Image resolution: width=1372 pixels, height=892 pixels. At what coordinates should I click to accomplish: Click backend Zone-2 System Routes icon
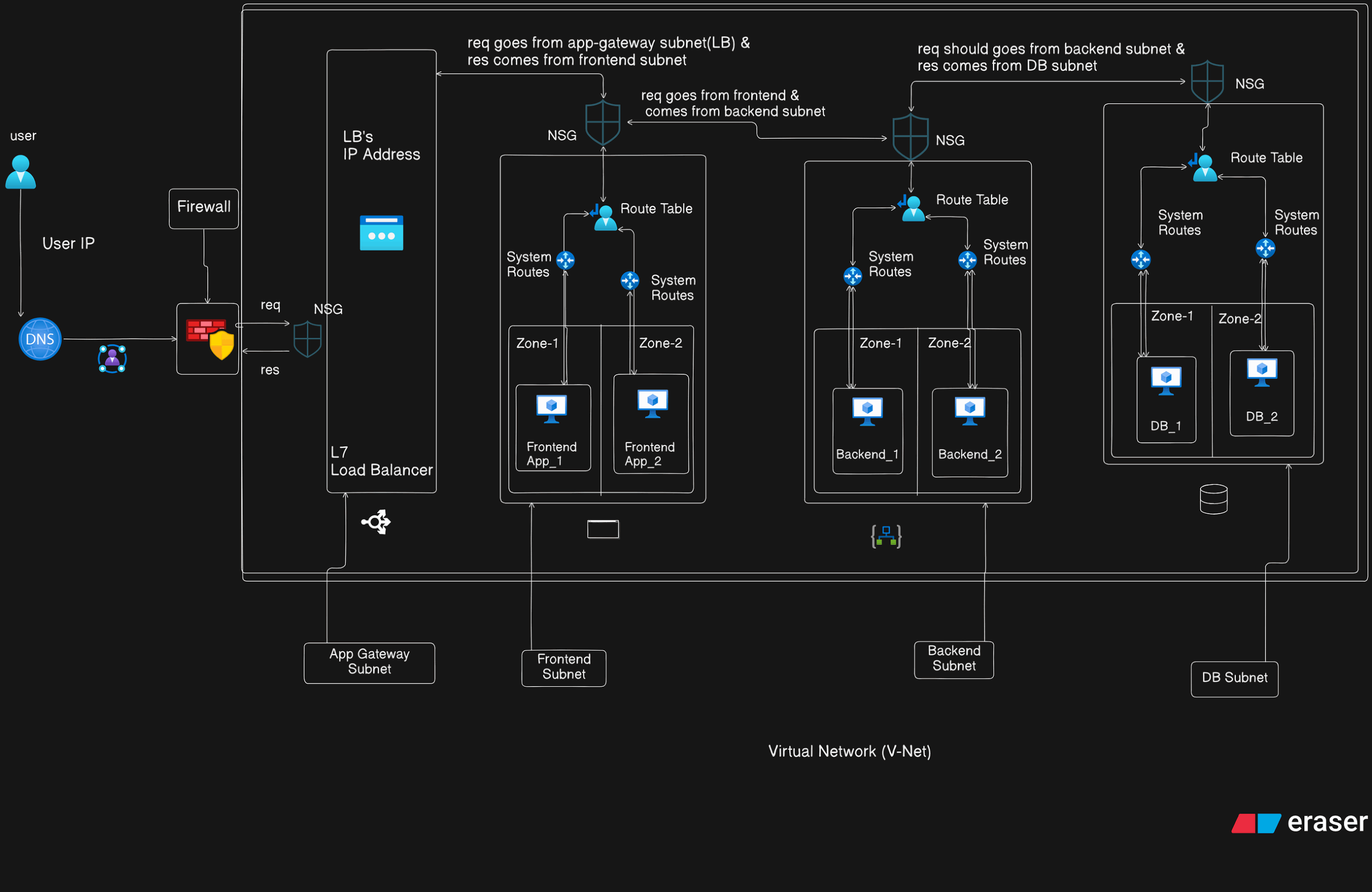[x=967, y=260]
